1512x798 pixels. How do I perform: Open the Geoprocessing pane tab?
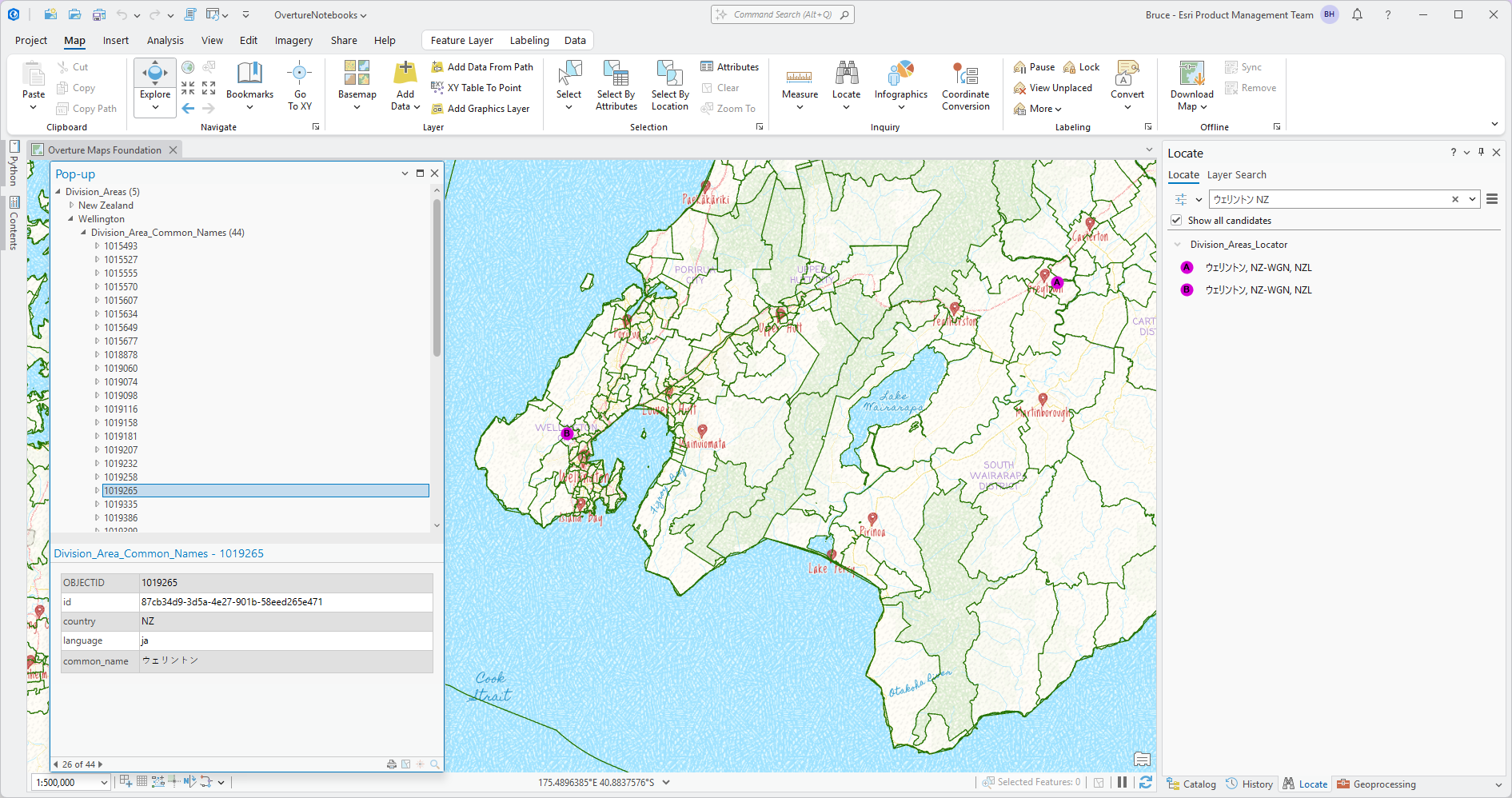[1376, 784]
